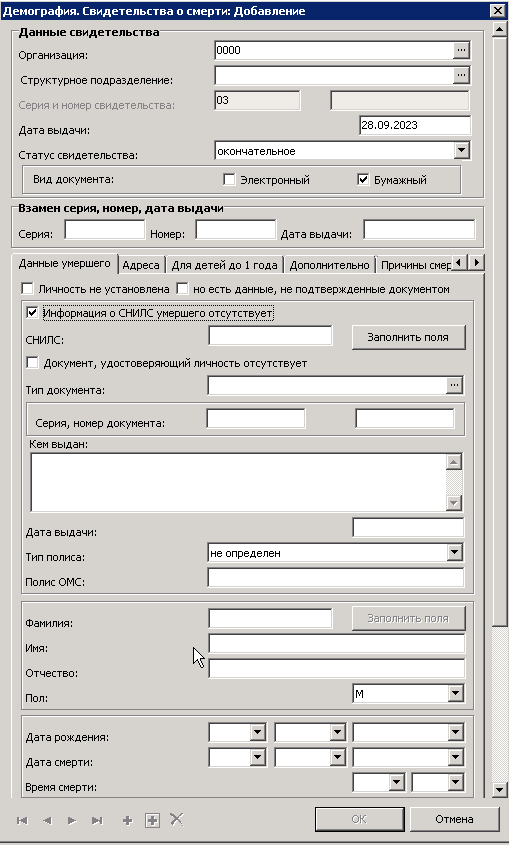The height and width of the screenshot is (845, 509).
Task: Go to last record navigation arrow
Action: 97,820
